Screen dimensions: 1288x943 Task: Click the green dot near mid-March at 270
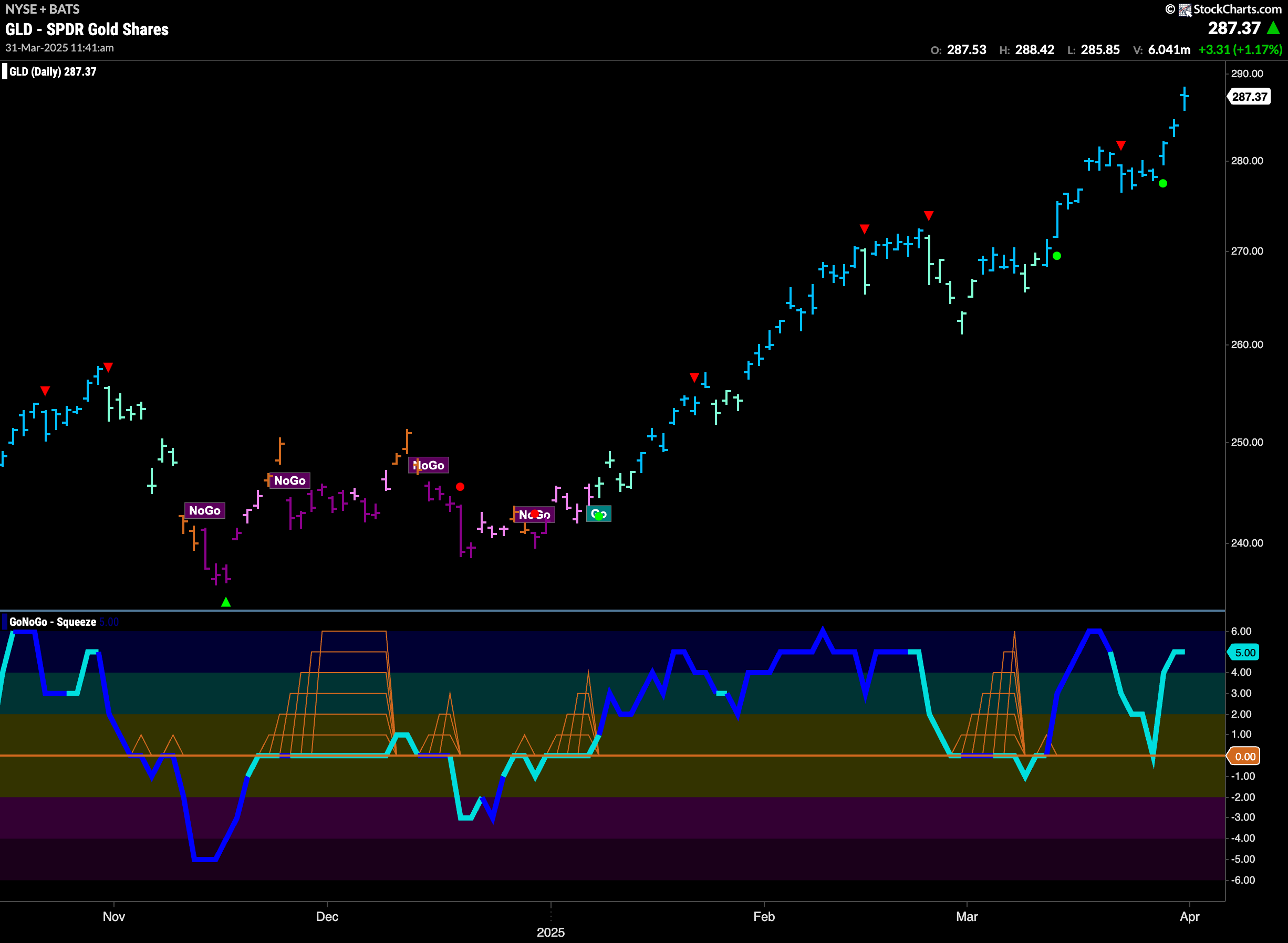pos(1057,256)
